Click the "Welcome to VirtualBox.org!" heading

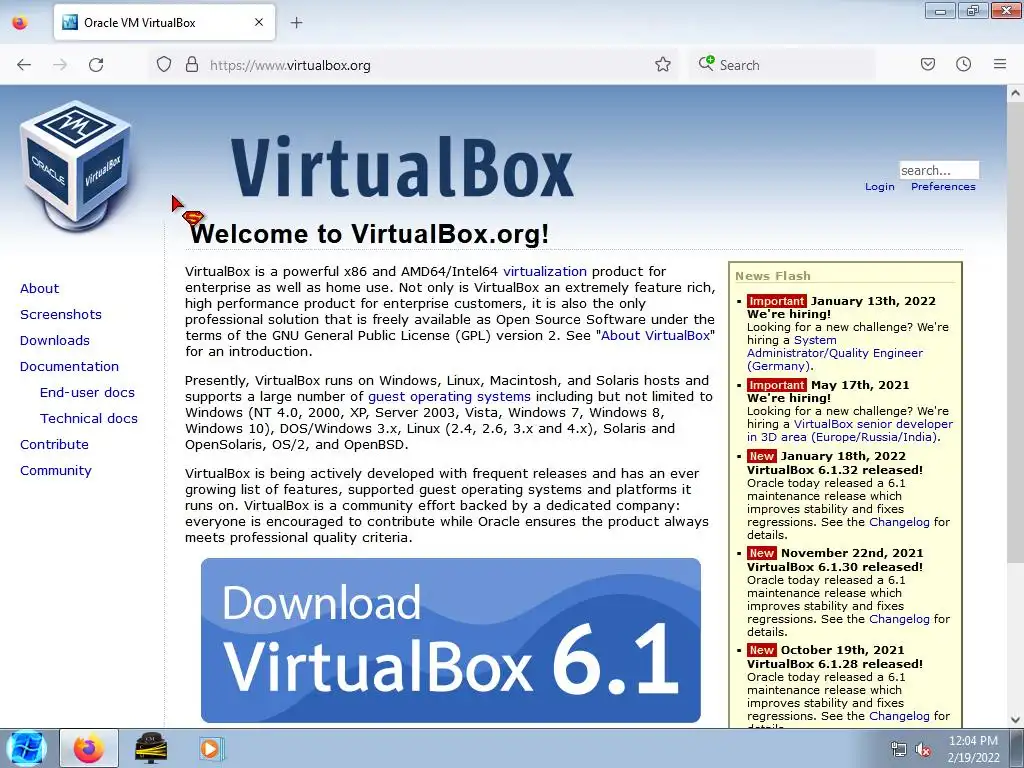click(370, 234)
